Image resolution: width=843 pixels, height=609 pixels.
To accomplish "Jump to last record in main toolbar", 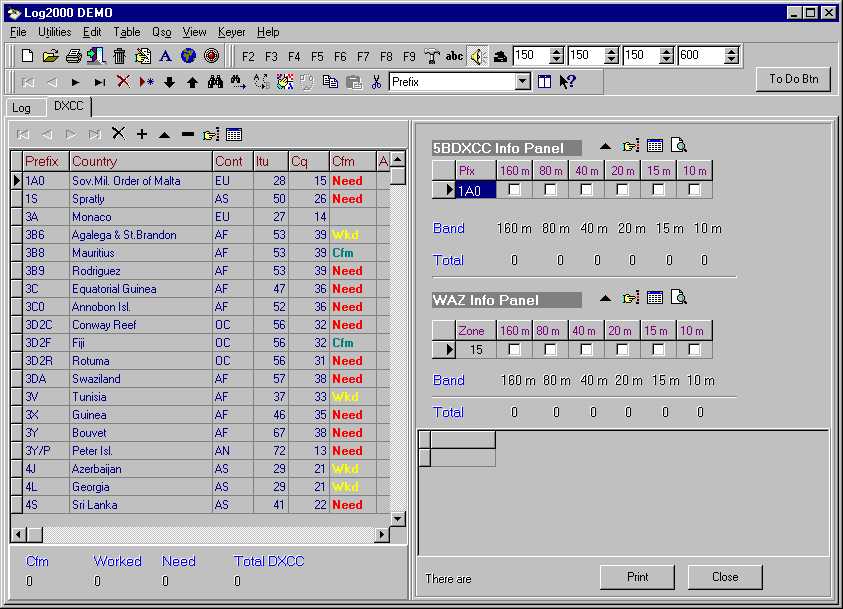I will click(99, 82).
